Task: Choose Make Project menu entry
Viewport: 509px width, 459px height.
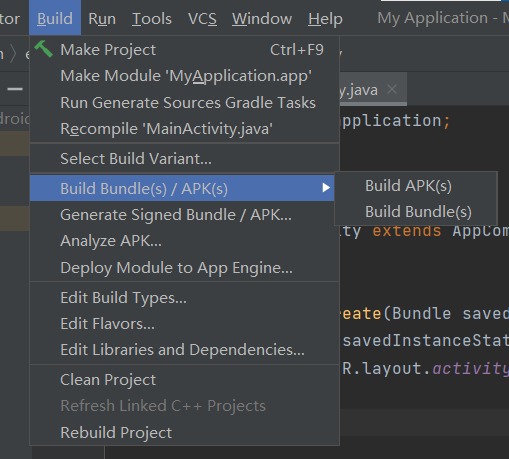Action: point(185,50)
